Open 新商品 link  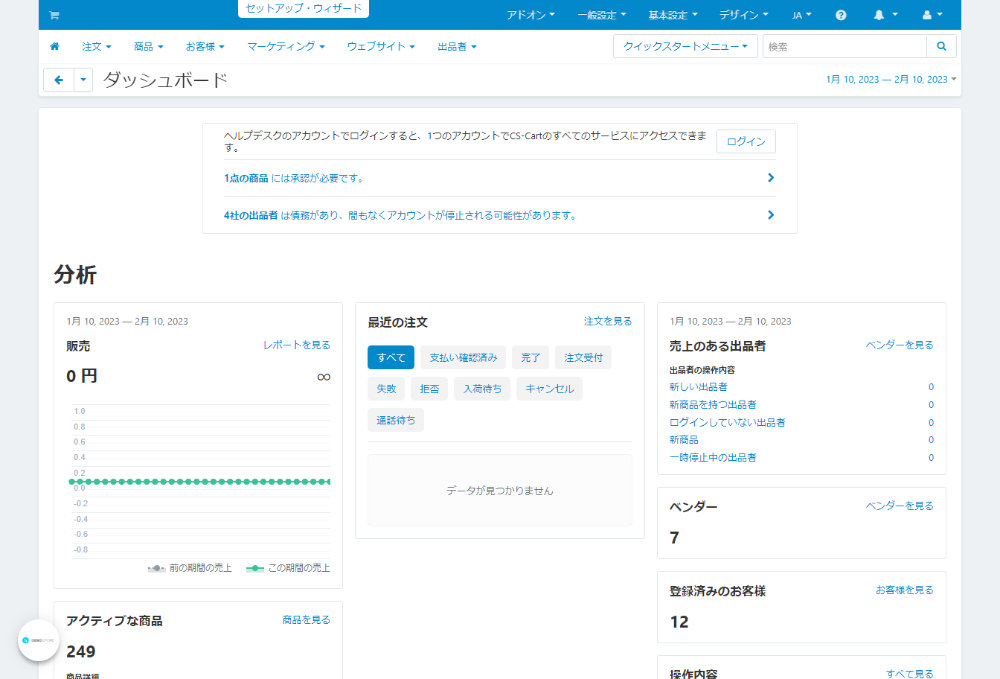pos(684,440)
